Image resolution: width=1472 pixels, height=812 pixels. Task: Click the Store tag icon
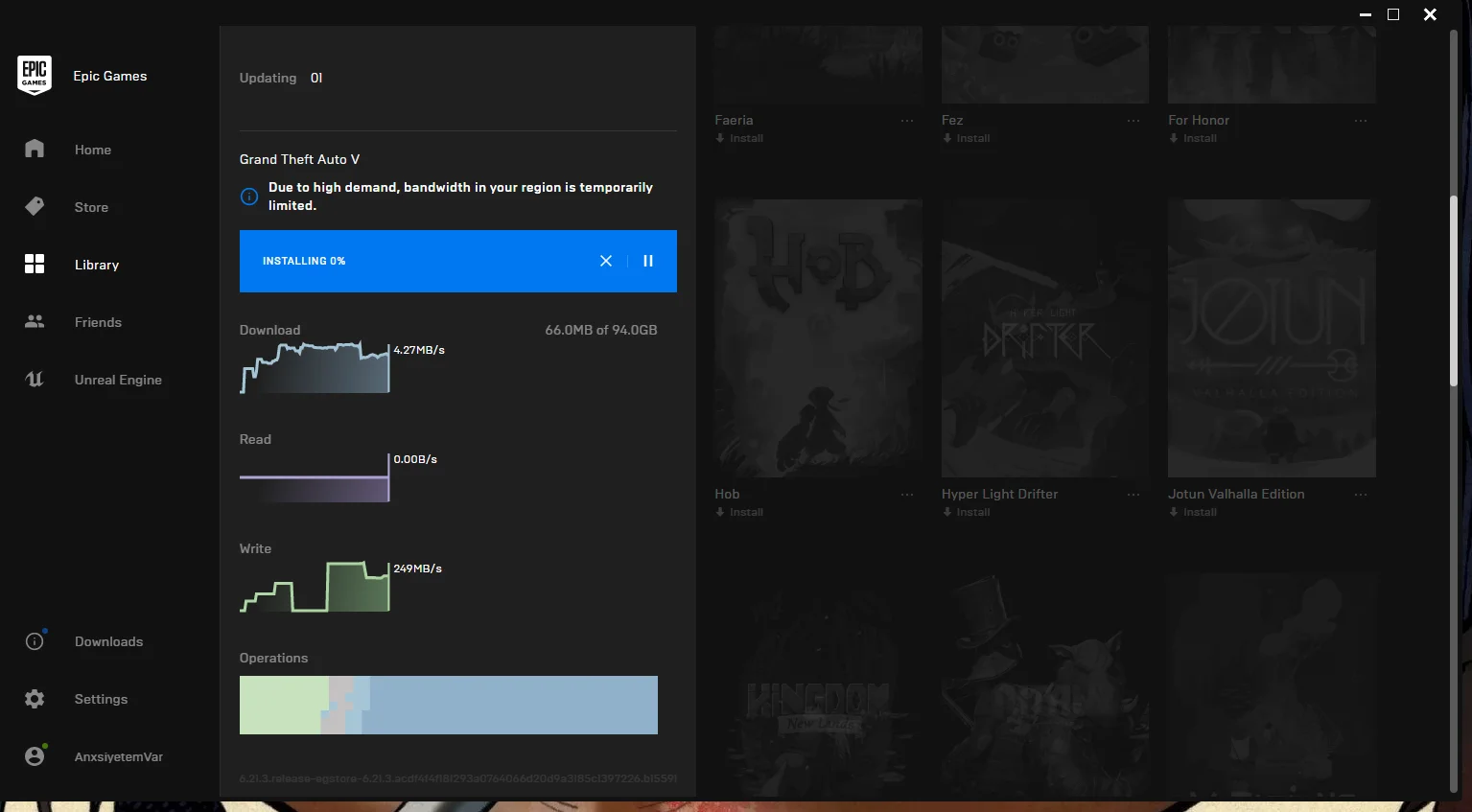(35, 206)
